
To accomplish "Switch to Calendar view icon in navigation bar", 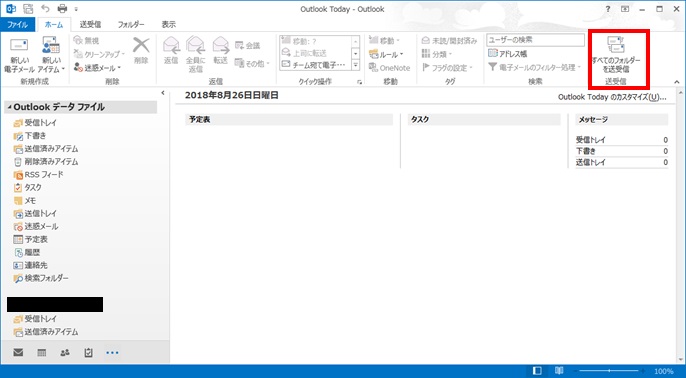I will click(x=42, y=353).
